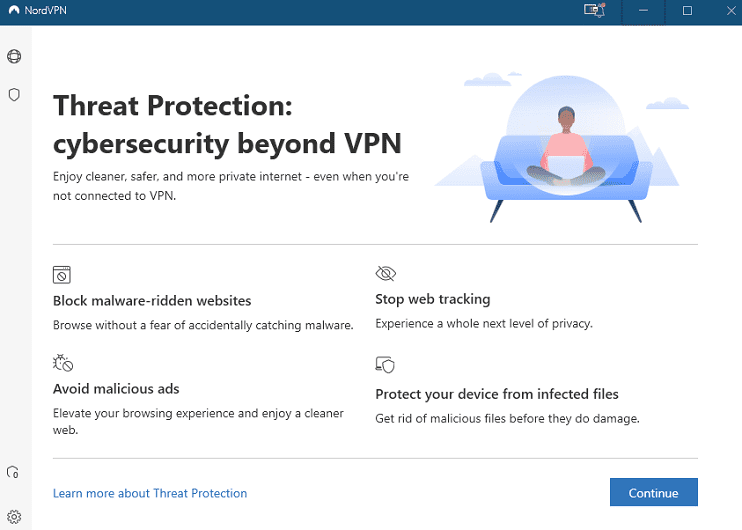Click Avoid malicious ads heading

coord(116,388)
